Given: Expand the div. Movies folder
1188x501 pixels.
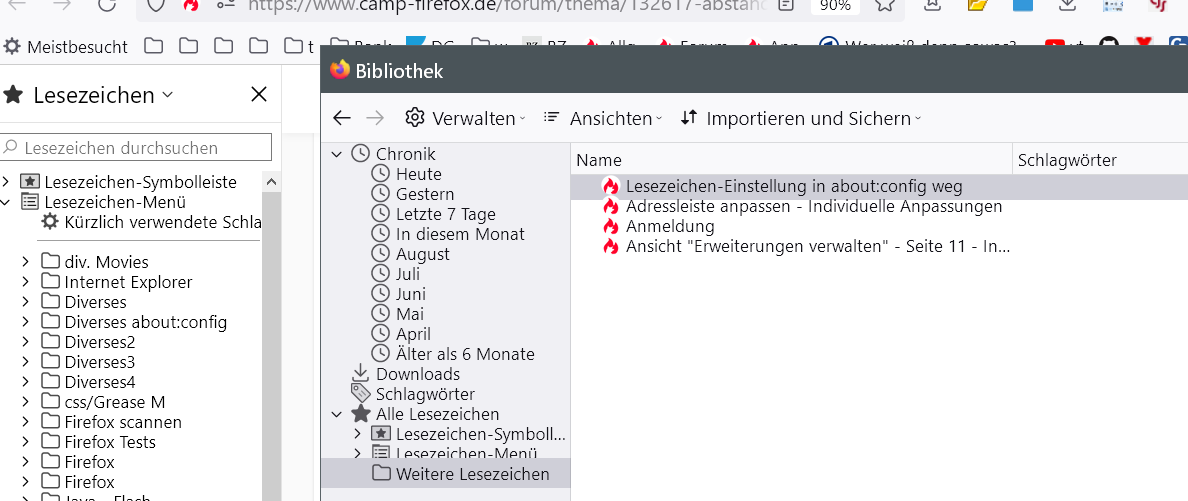Looking at the screenshot, I should [x=26, y=262].
